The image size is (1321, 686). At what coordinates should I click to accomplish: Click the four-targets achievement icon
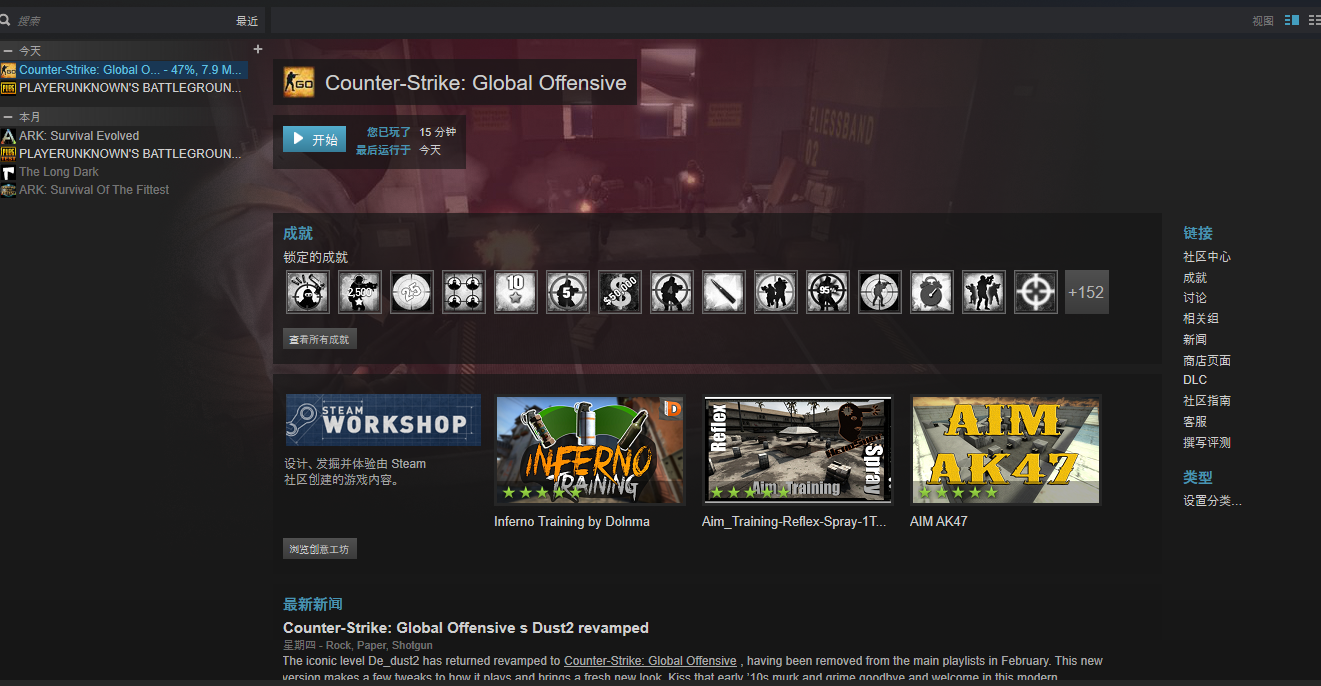click(464, 292)
